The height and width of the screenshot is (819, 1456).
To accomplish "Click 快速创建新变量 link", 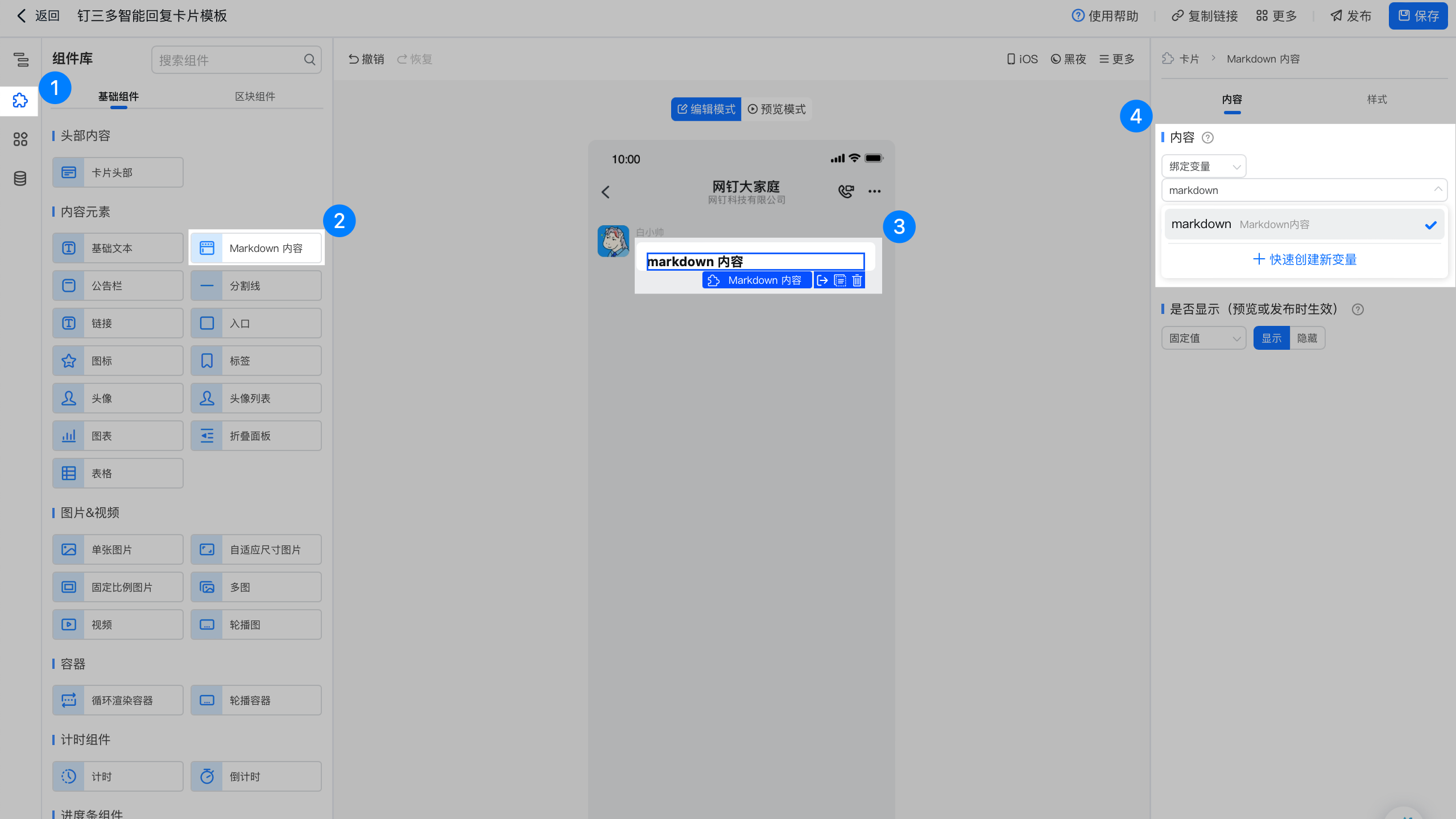I will [1305, 260].
